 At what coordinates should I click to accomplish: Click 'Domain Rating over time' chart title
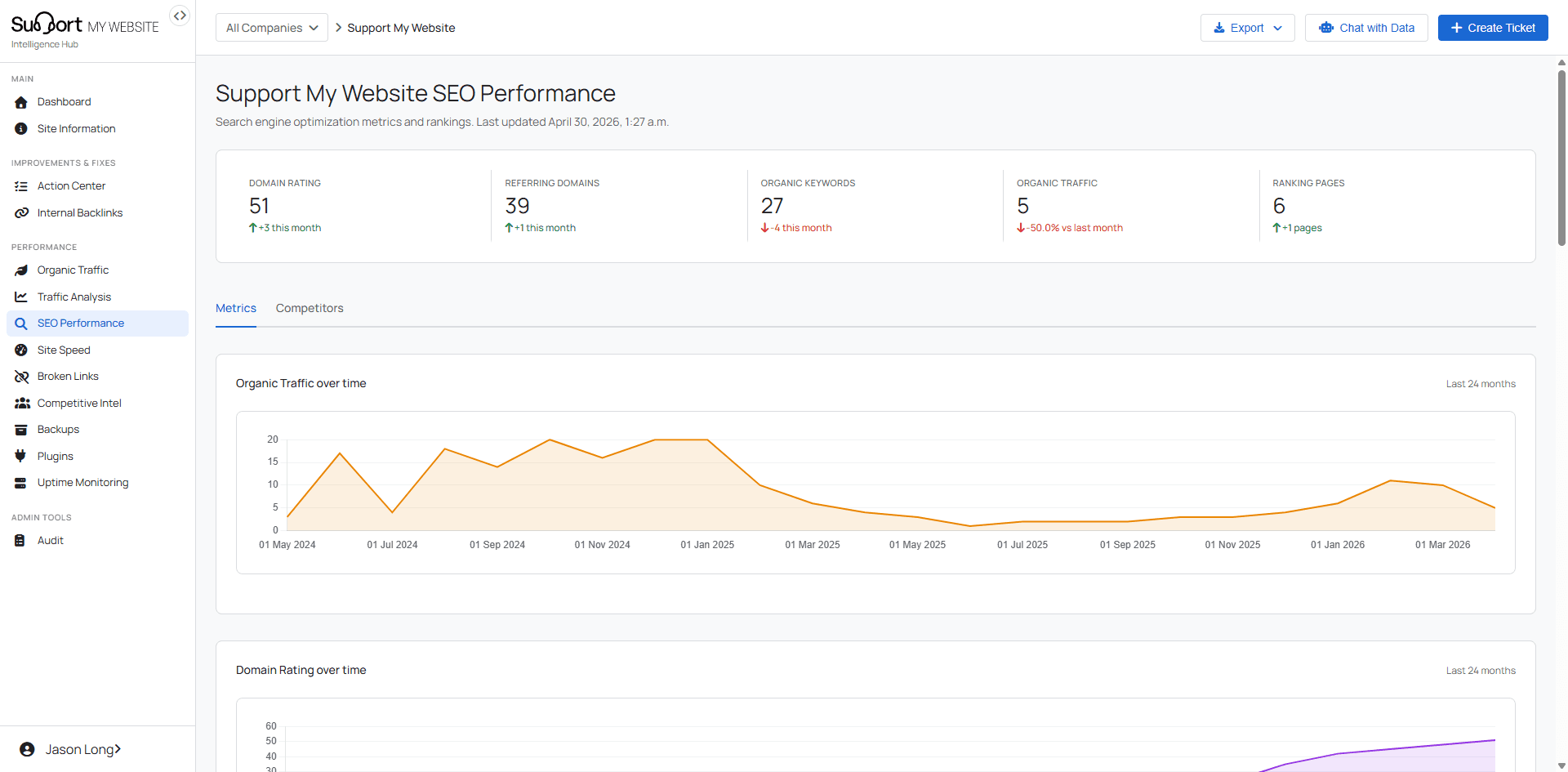pos(301,670)
